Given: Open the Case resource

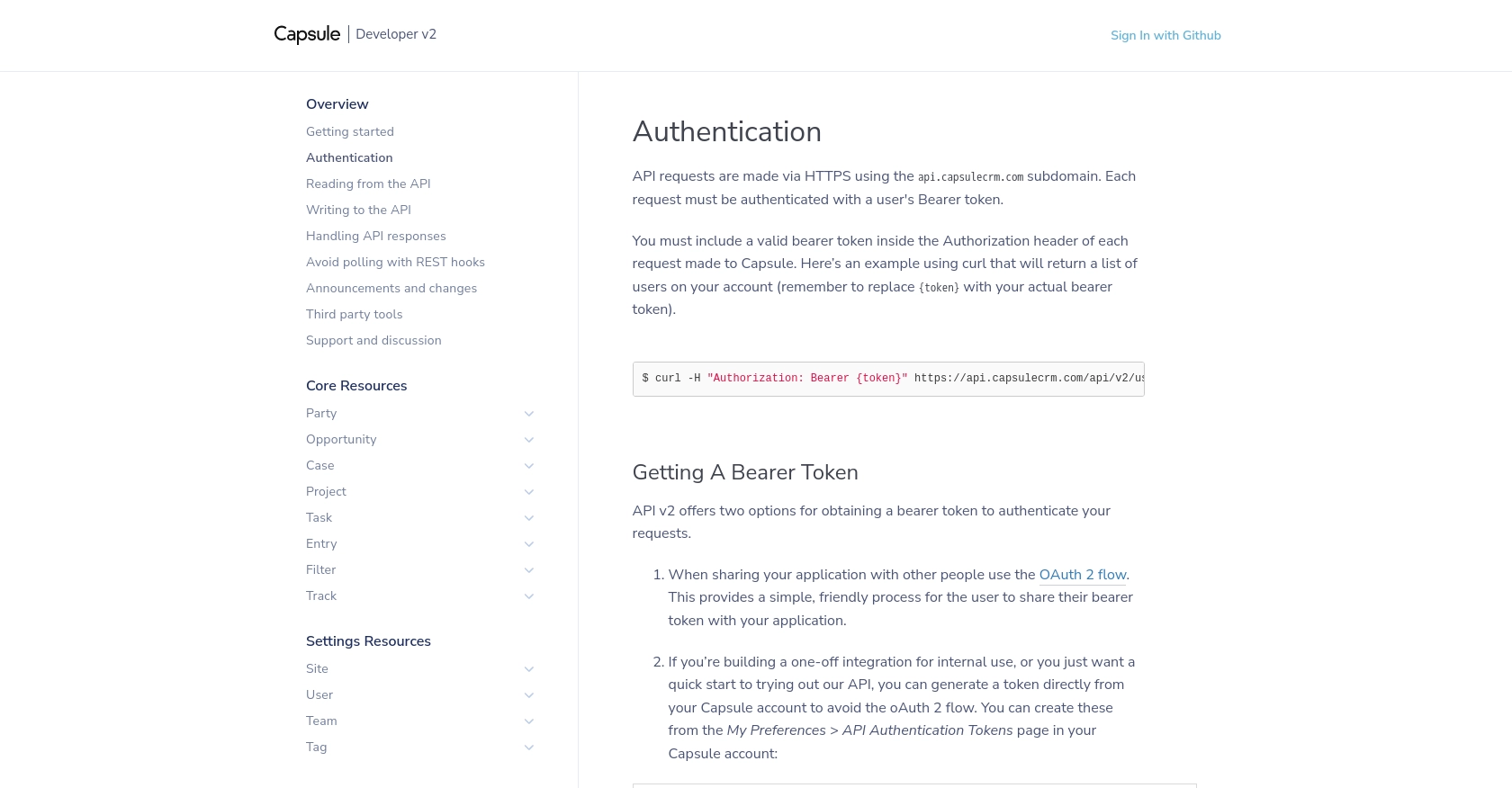Looking at the screenshot, I should coord(319,465).
